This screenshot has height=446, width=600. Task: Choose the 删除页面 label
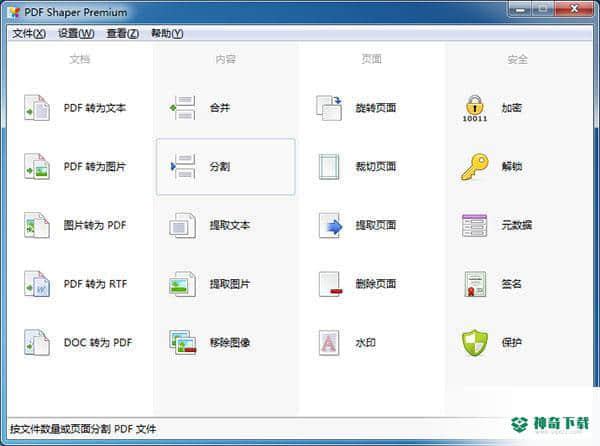pos(376,284)
